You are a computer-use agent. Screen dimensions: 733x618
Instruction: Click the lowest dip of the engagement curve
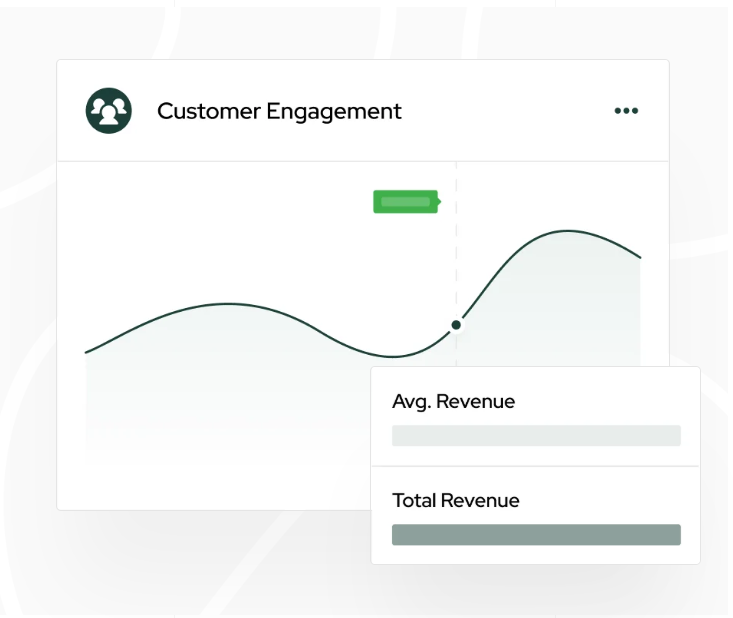click(394, 357)
